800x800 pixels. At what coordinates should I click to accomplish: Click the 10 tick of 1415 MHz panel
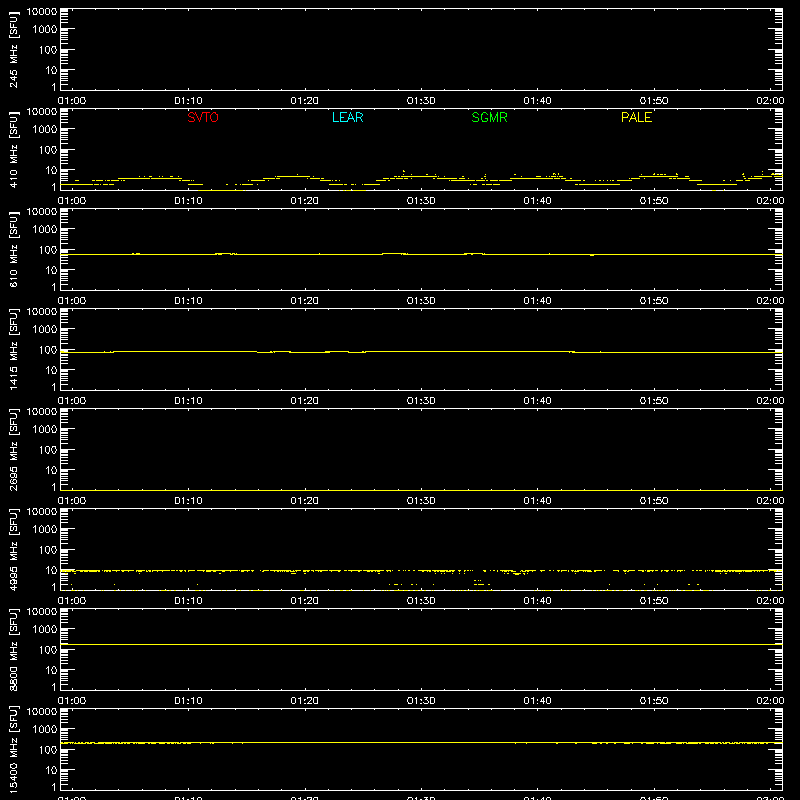[x=51, y=370]
